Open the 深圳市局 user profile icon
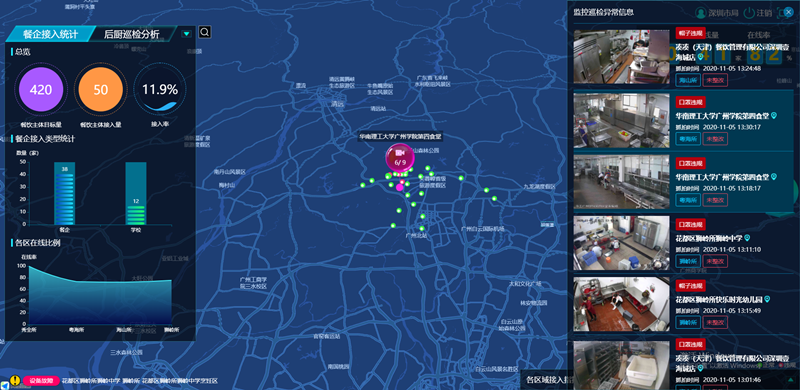Image resolution: width=800 pixels, height=390 pixels. pyautogui.click(x=701, y=13)
